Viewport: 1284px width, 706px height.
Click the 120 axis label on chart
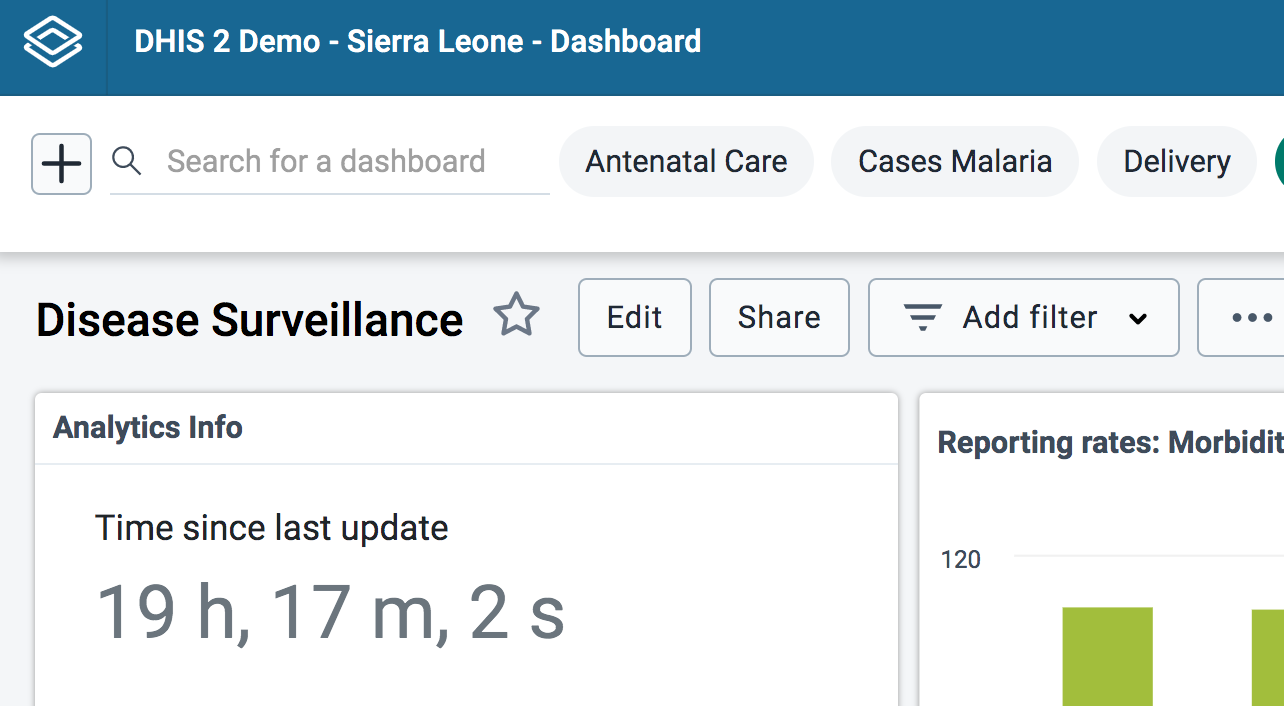[x=960, y=559]
